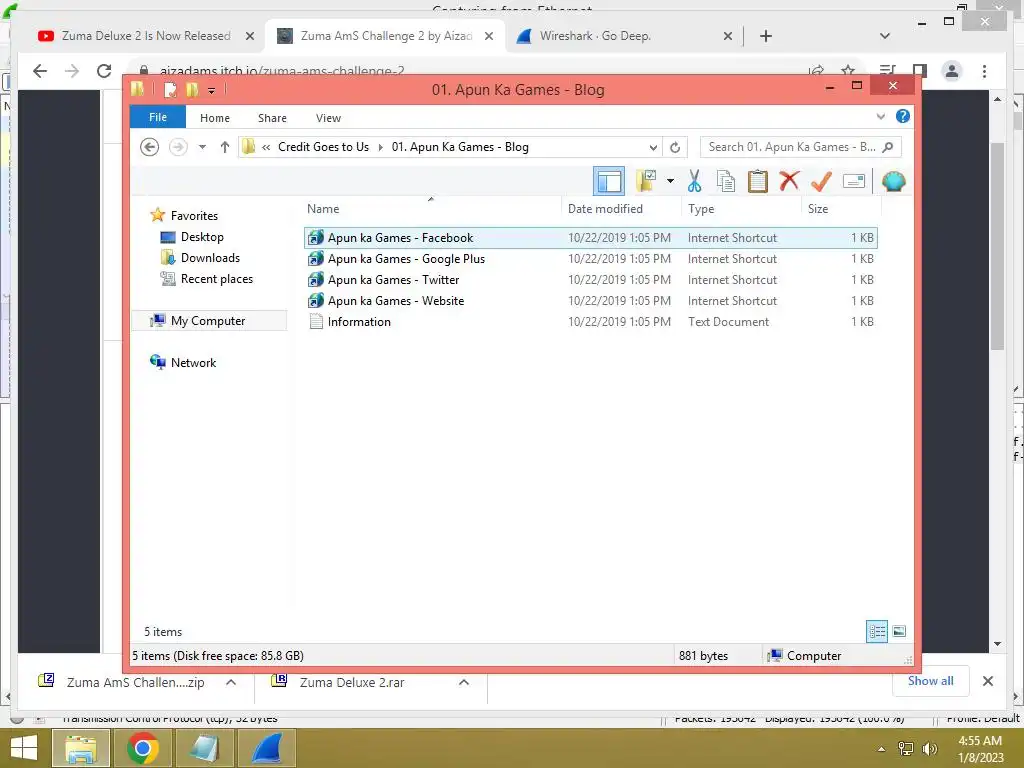This screenshot has width=1024, height=768.
Task: Click the Explorer search box
Action: tap(801, 147)
